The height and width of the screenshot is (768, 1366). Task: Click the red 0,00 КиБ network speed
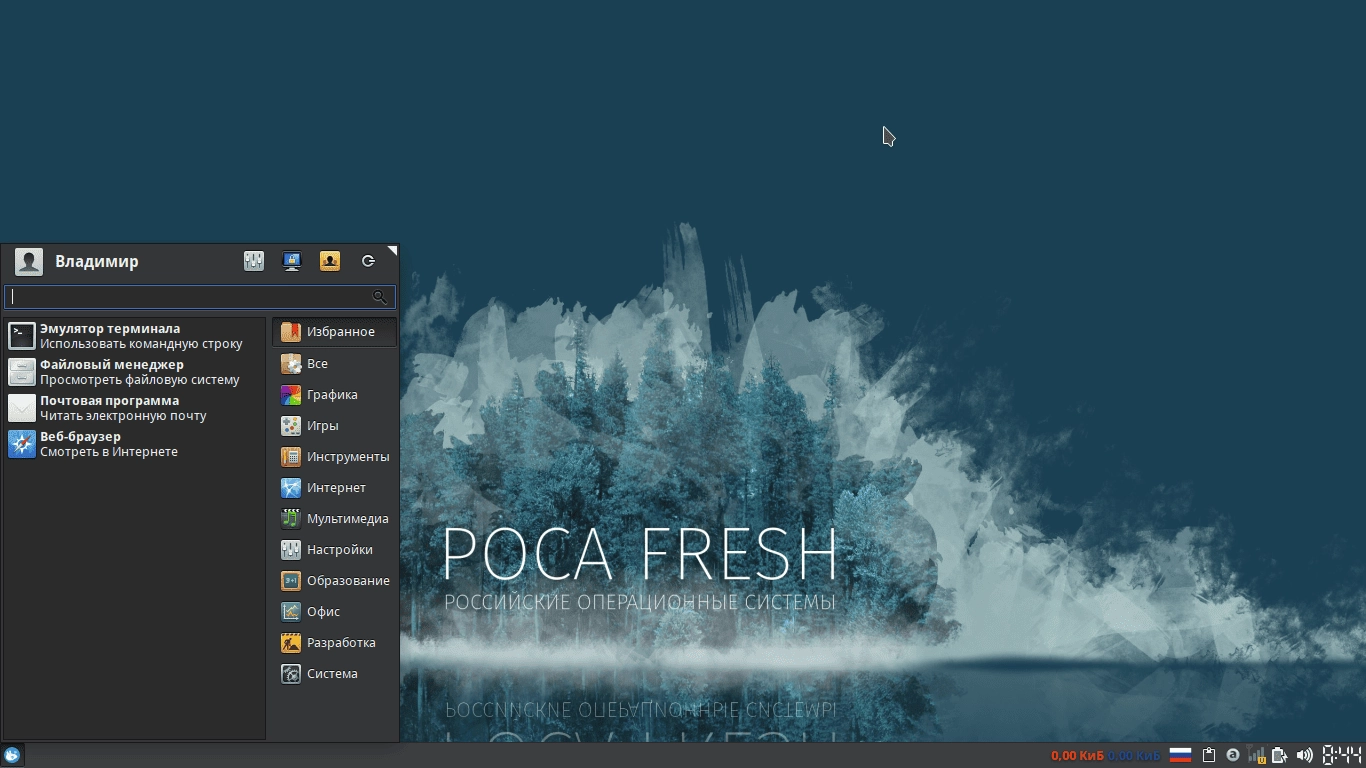click(x=1077, y=755)
